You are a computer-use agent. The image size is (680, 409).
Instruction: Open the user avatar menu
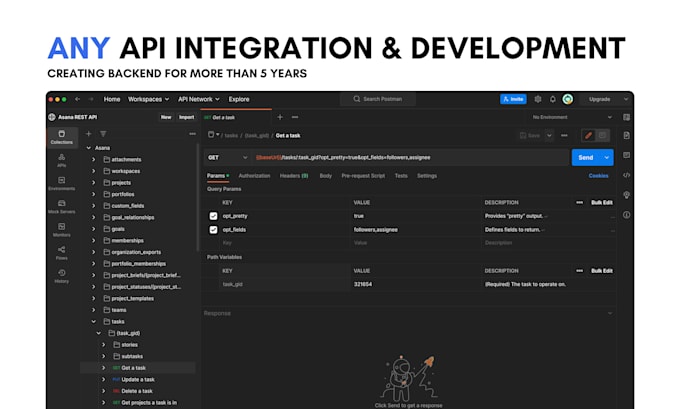pos(568,99)
